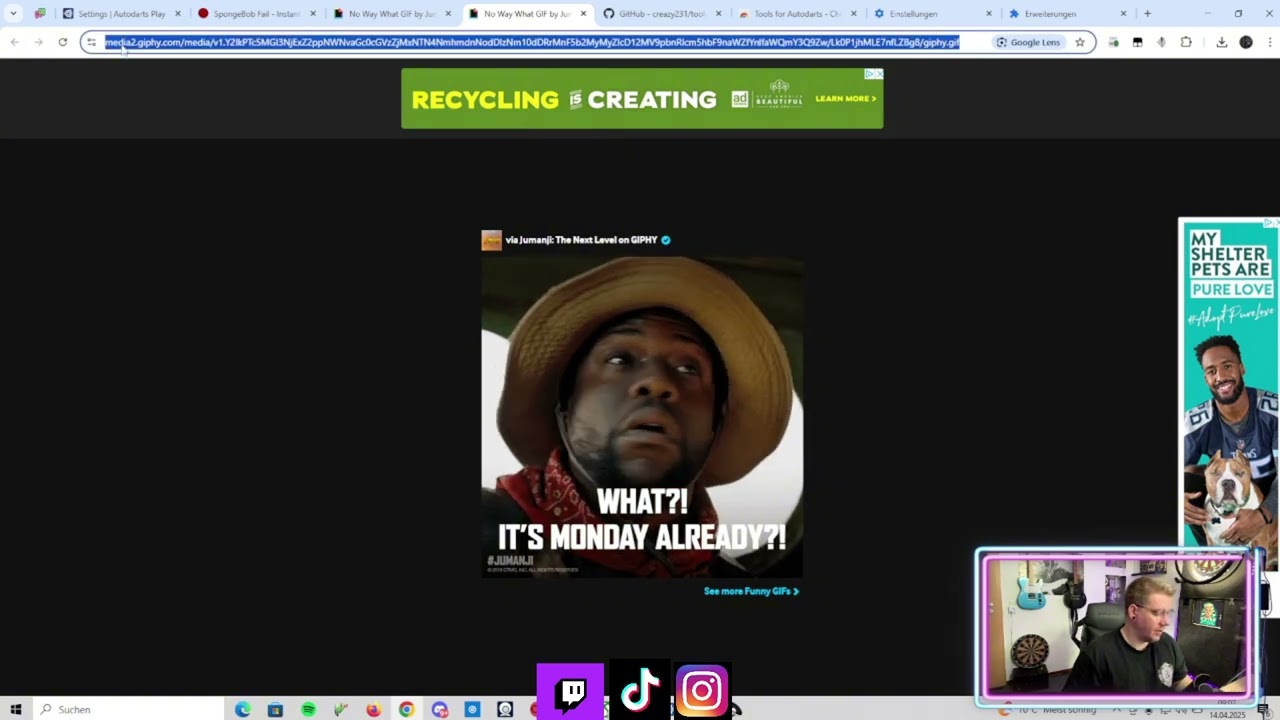Open site information icon in address bar
The width and height of the screenshot is (1280, 720).
click(91, 42)
